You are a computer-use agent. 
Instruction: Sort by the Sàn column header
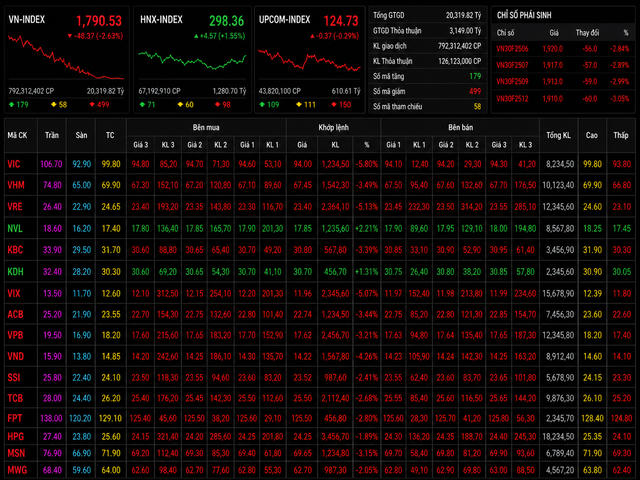click(81, 135)
